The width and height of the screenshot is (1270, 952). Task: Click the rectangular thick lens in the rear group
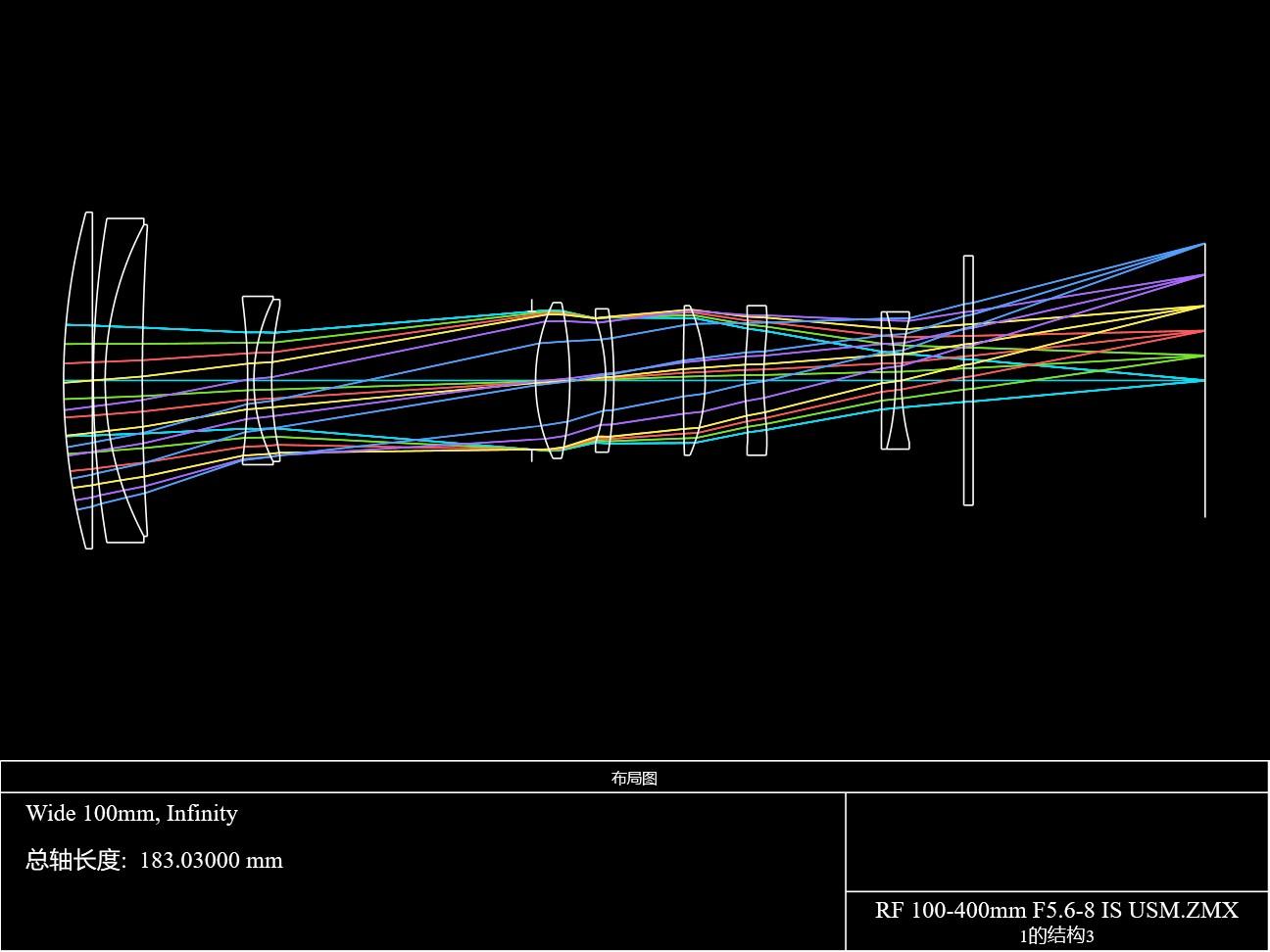pyautogui.click(x=757, y=380)
